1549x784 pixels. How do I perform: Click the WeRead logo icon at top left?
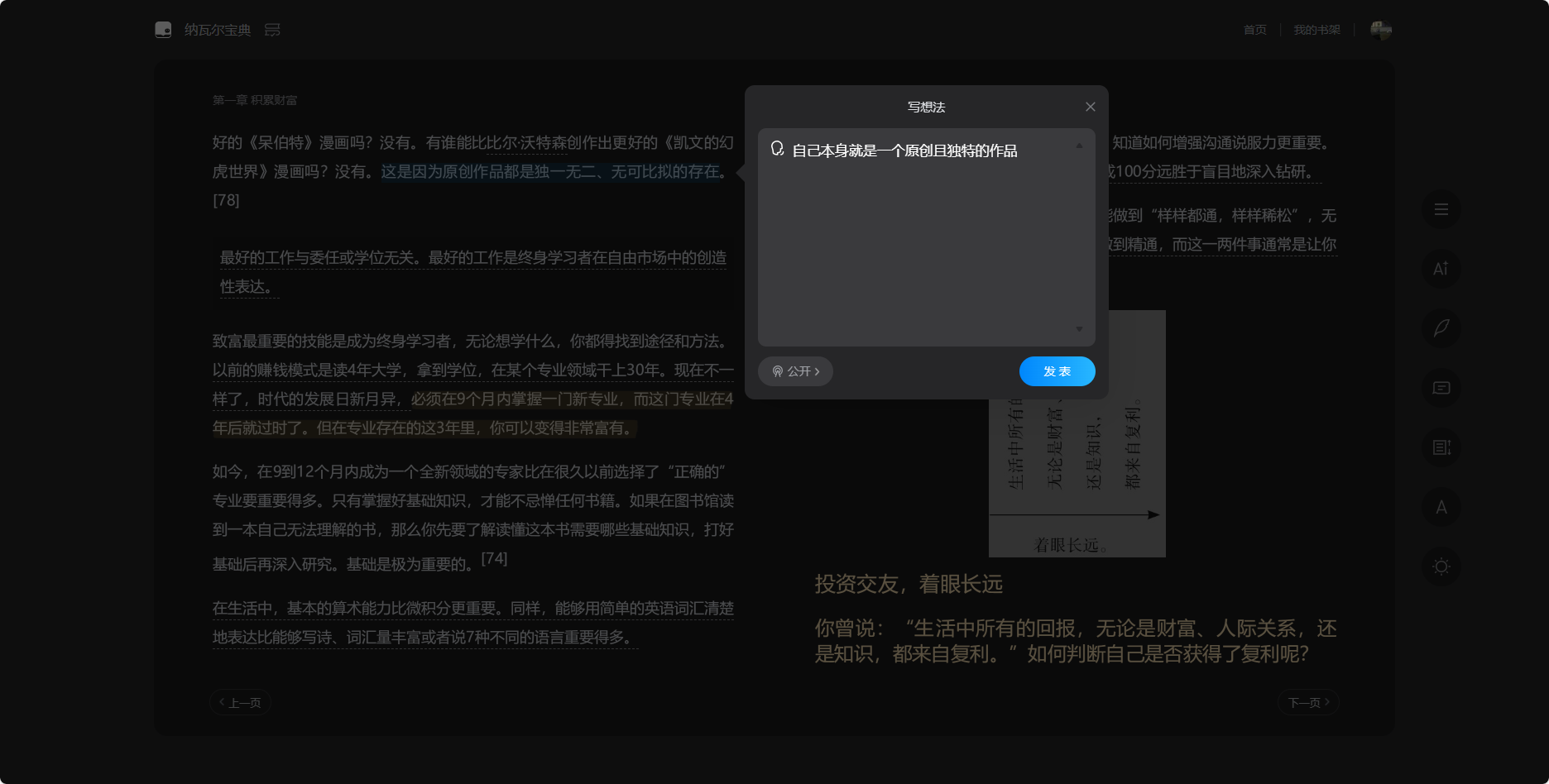point(163,30)
